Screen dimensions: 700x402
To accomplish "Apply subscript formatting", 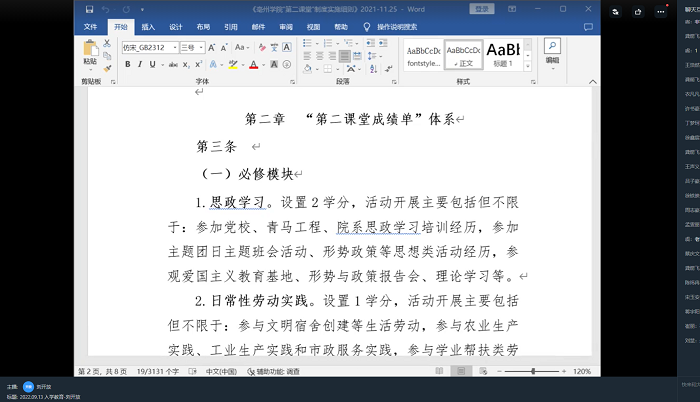I will [186, 65].
